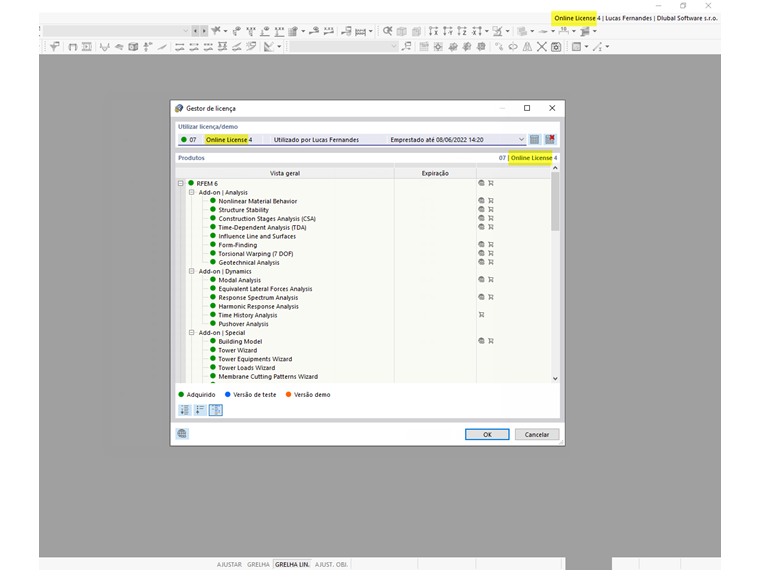This screenshot has width=760, height=570.
Task: Click globe icon for Construction Stages Analysis
Action: (481, 218)
